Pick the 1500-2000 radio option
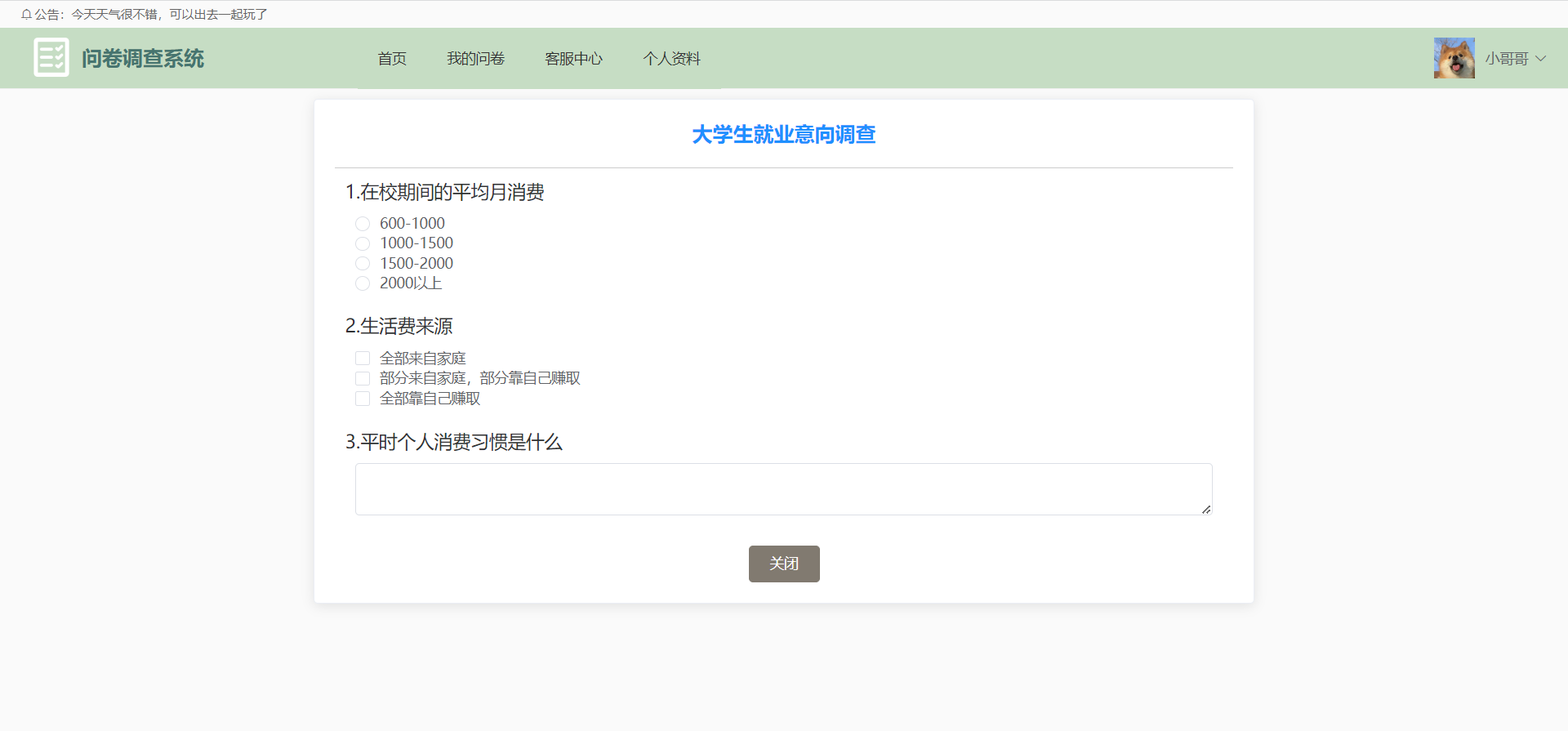Image resolution: width=1568 pixels, height=731 pixels. [363, 263]
